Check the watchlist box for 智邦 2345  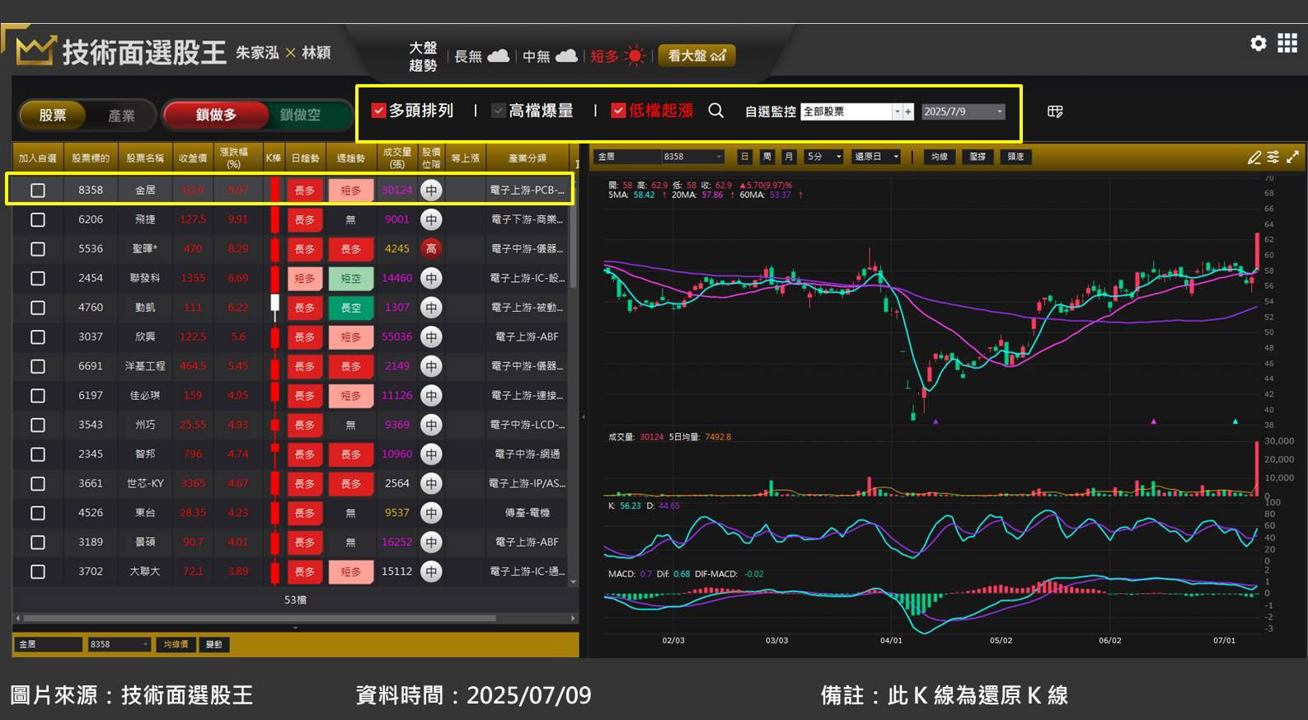tap(38, 454)
